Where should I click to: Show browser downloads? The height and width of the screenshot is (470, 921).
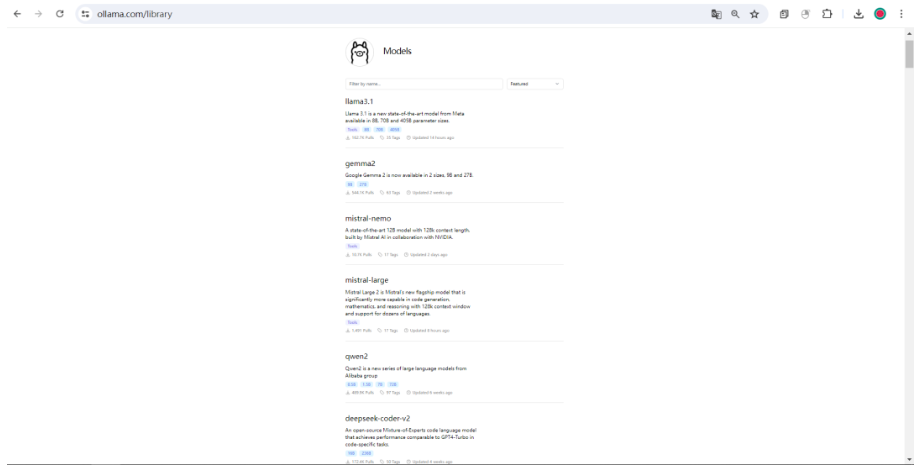coord(859,14)
